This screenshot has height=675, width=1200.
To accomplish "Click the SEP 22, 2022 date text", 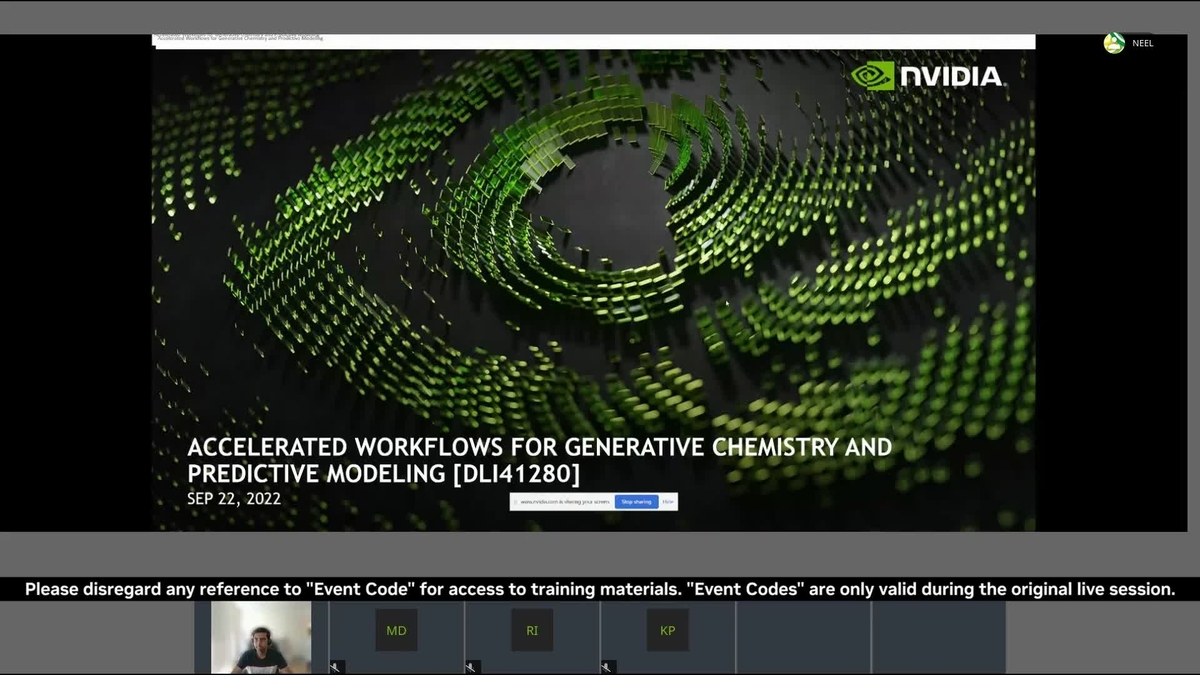I will pyautogui.click(x=234, y=498).
